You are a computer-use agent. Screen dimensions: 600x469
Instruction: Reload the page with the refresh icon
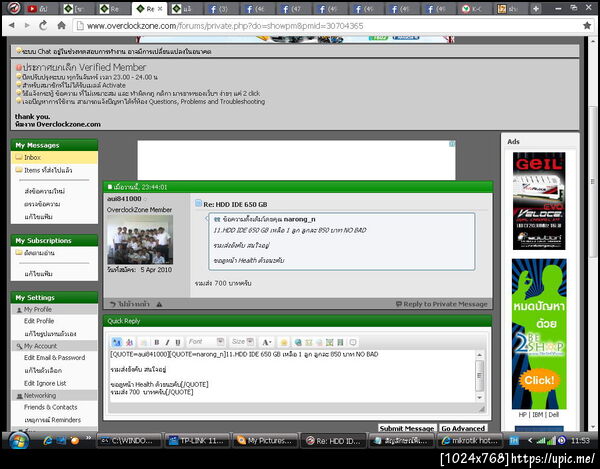(43, 26)
